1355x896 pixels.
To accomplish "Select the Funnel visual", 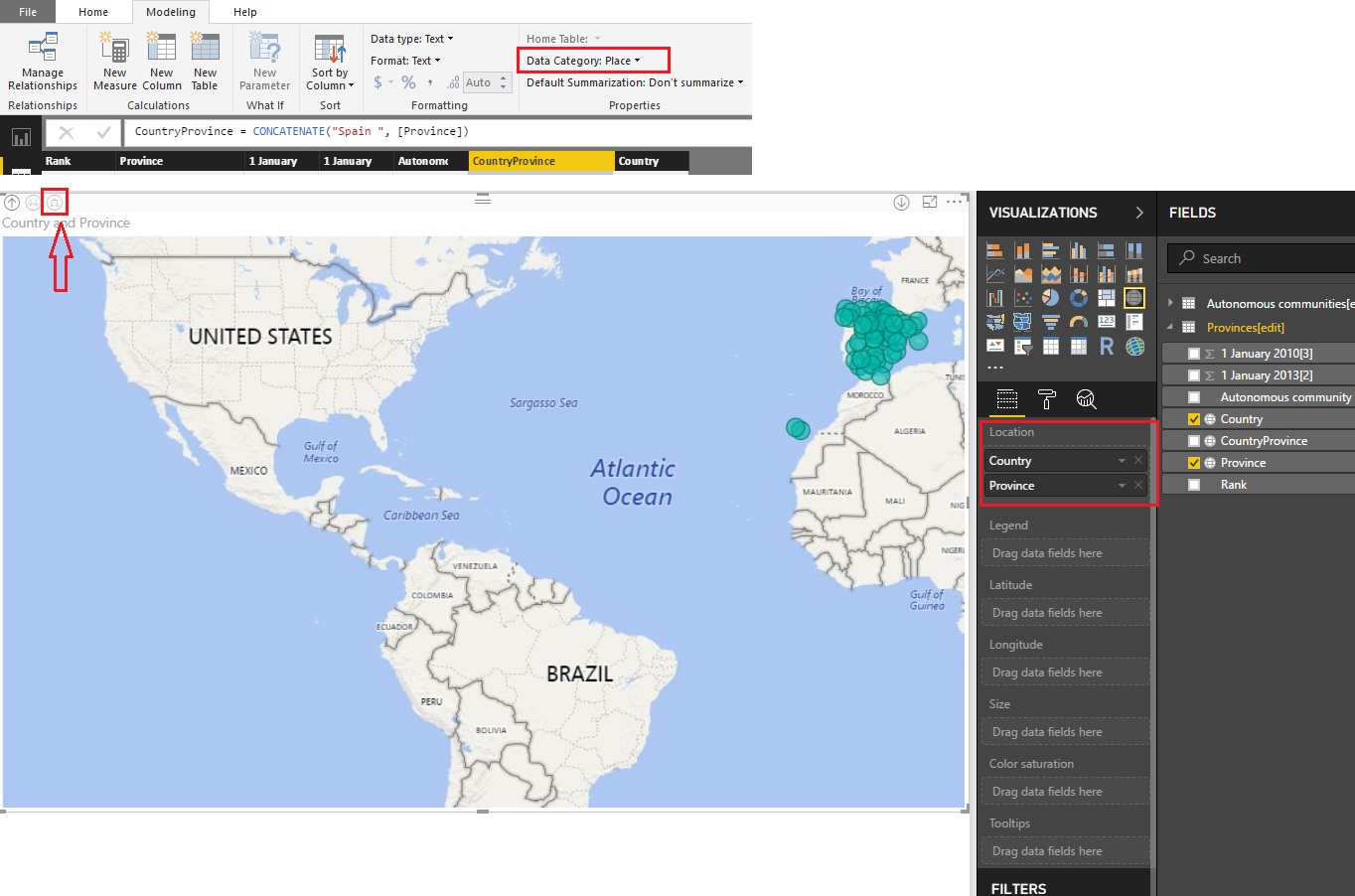I will click(1051, 322).
